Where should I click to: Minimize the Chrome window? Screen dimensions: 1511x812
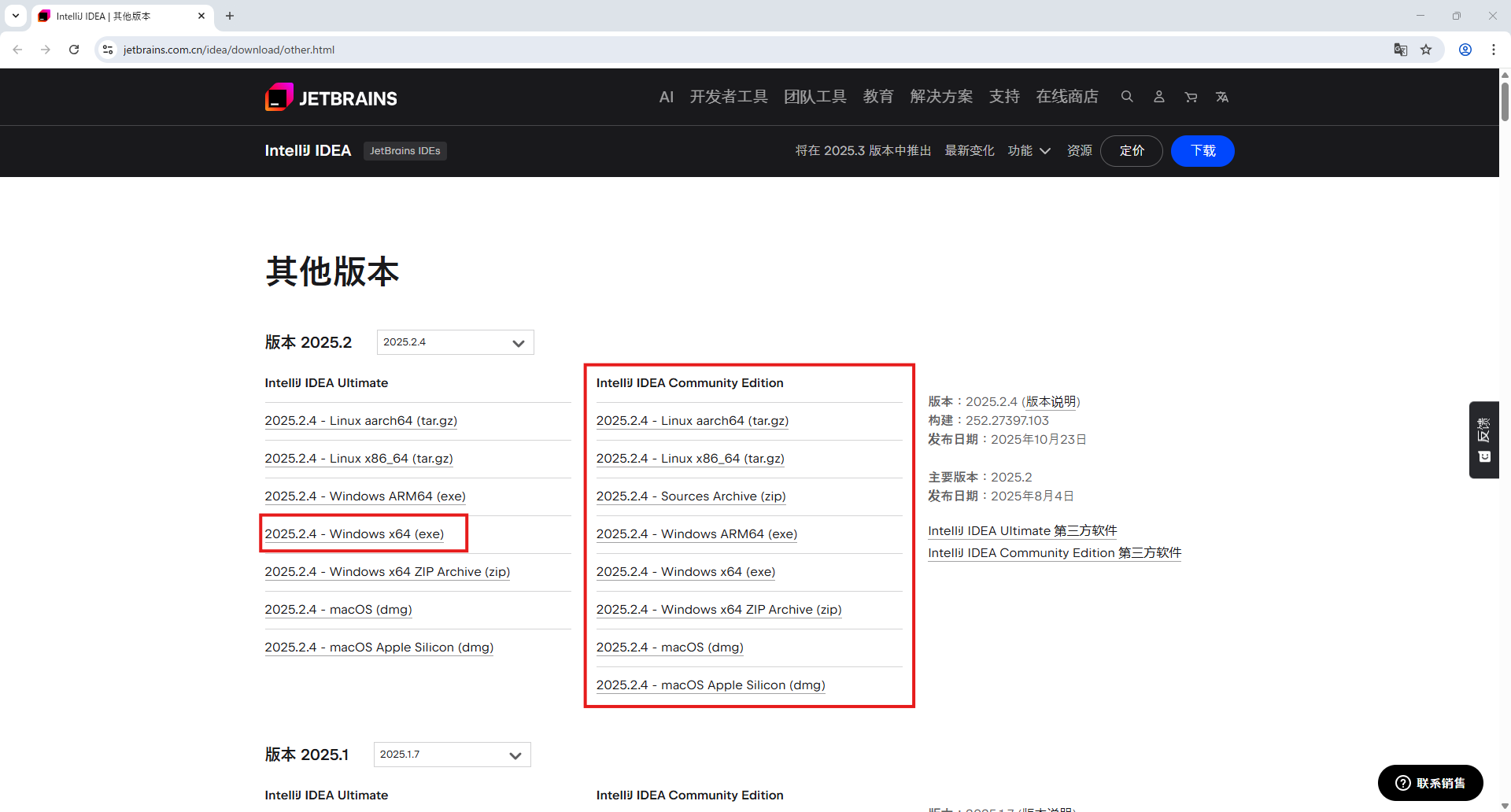point(1420,16)
